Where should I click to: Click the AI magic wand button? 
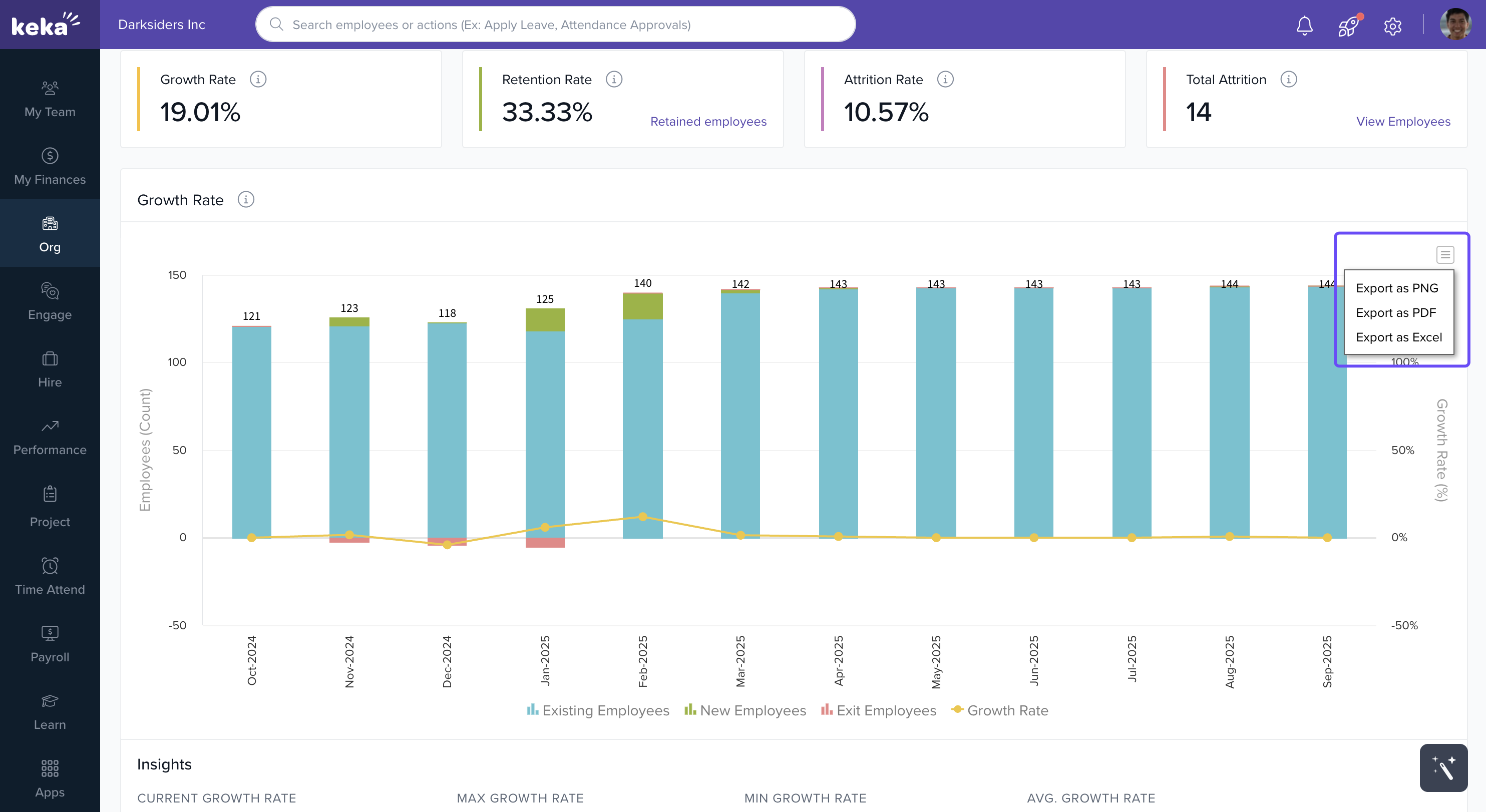pyautogui.click(x=1443, y=767)
